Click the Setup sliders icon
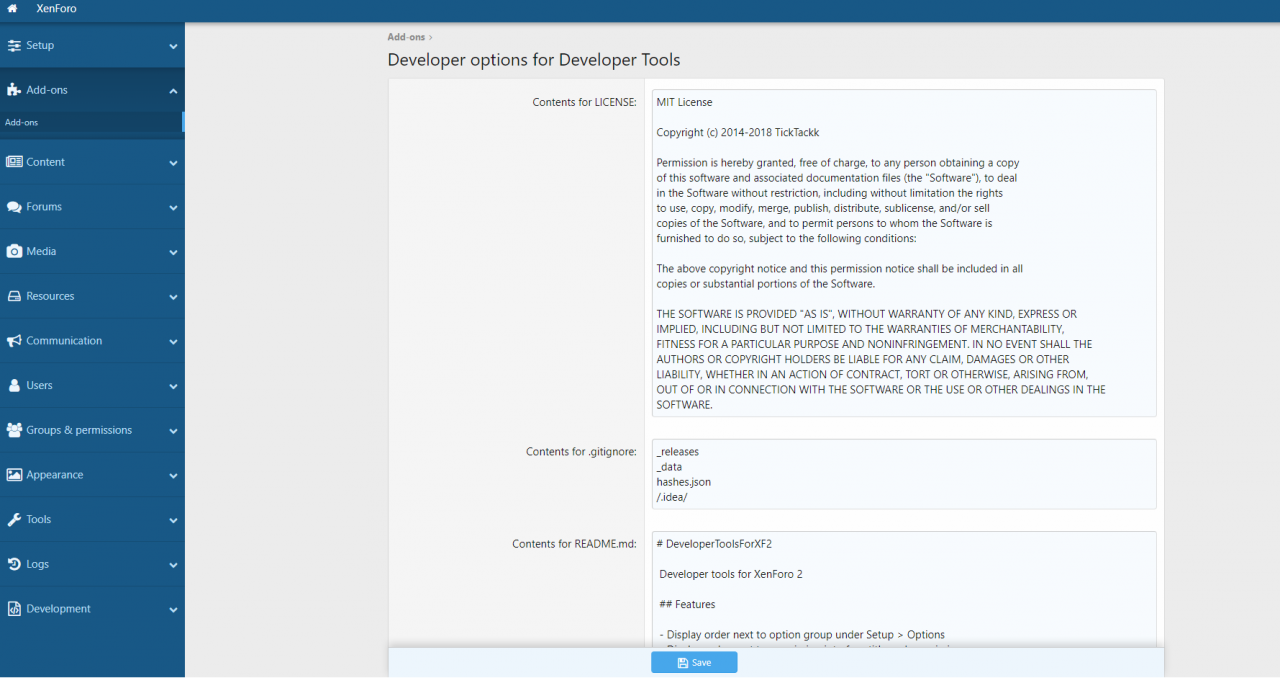1280x678 pixels. 14,46
